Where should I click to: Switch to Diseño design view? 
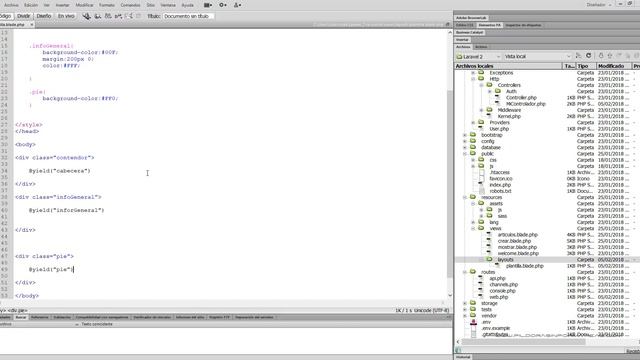click(x=44, y=16)
